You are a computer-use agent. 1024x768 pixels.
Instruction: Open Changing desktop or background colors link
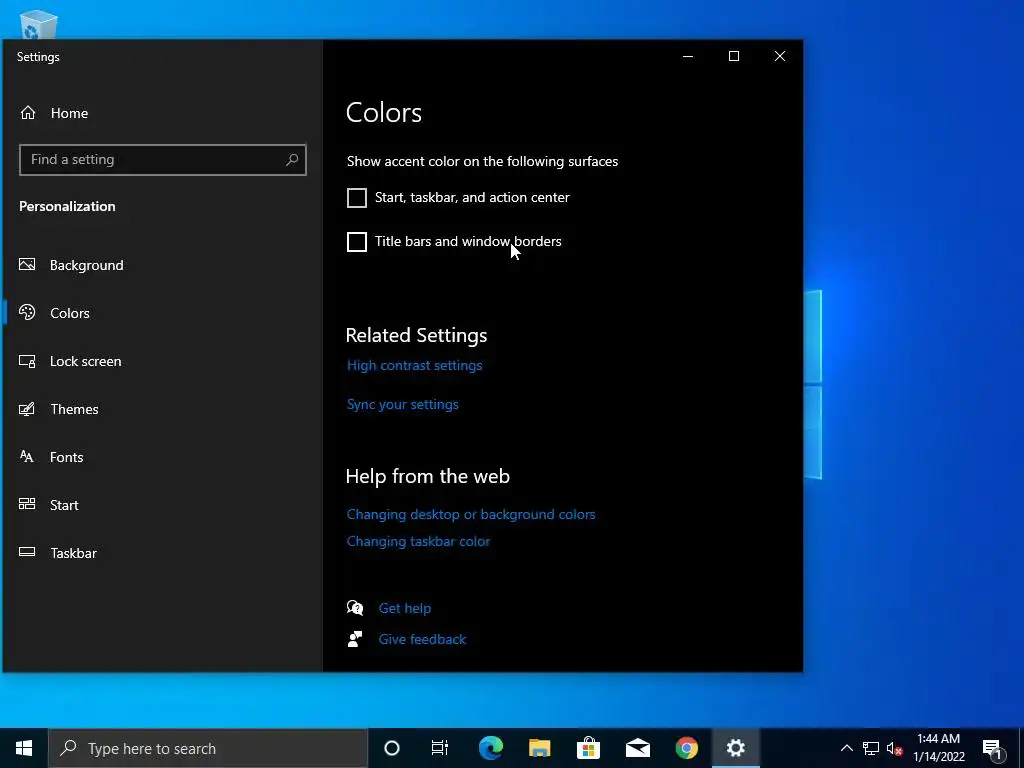[x=471, y=514]
